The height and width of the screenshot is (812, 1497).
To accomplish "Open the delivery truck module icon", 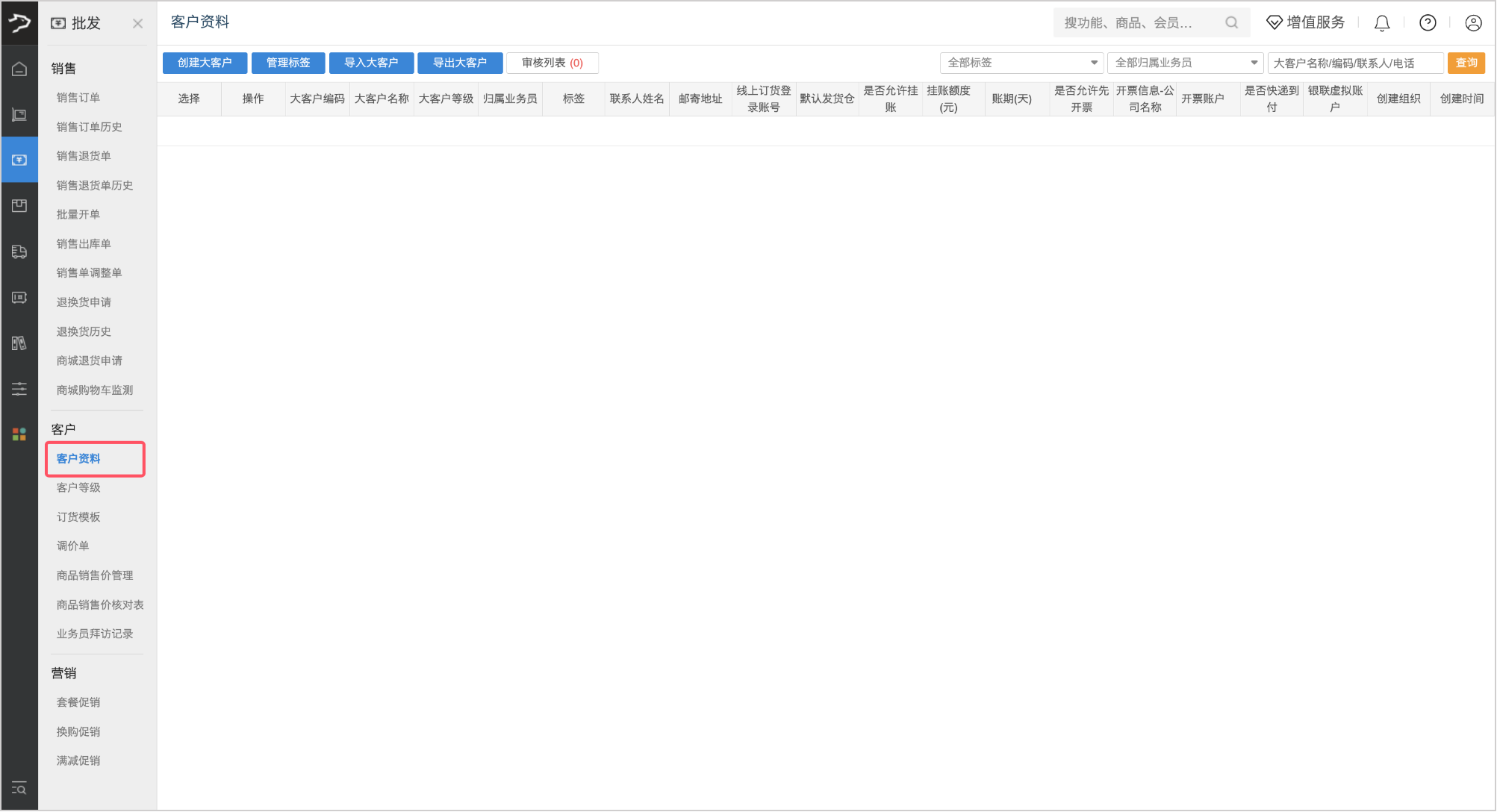I will click(19, 252).
